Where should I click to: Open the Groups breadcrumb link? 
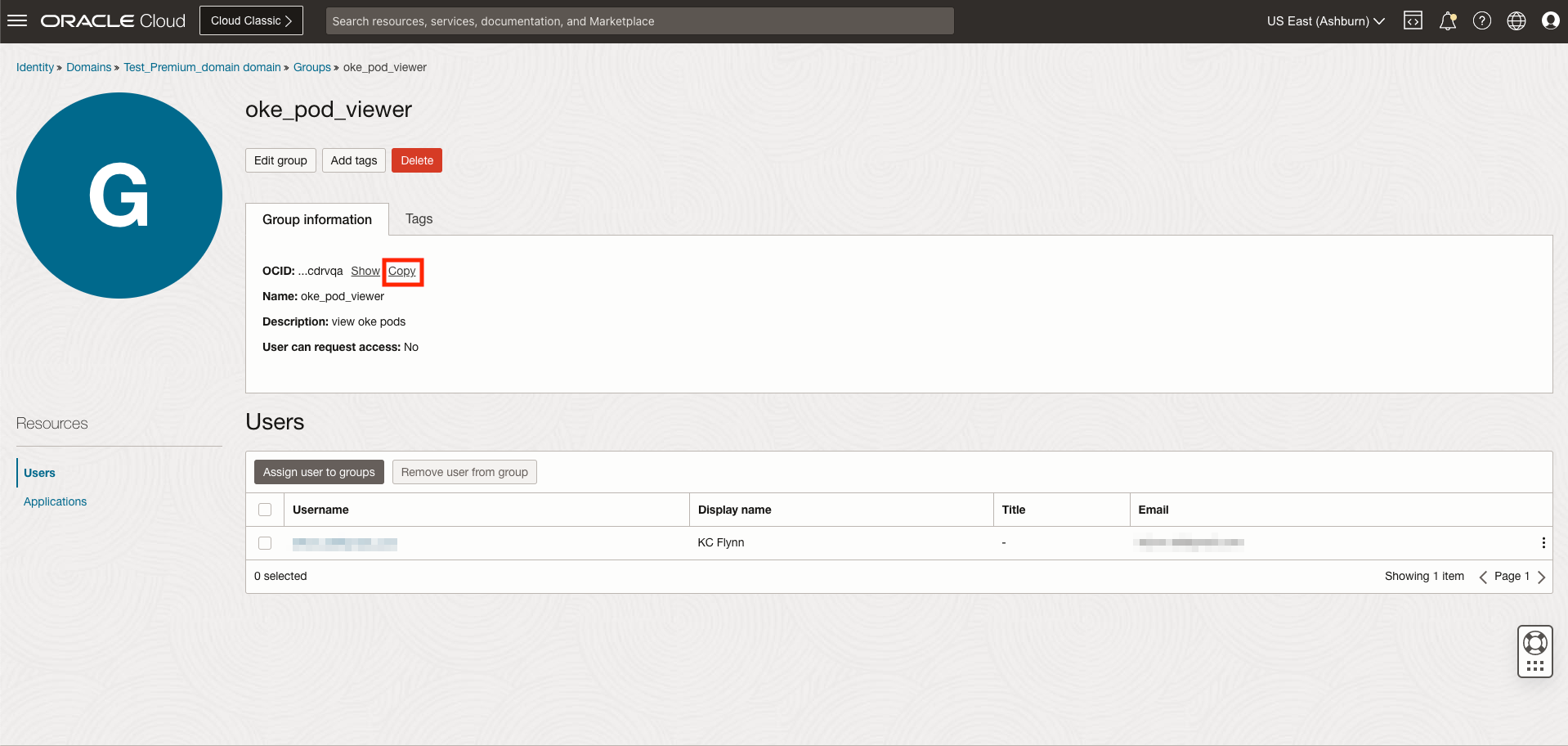(311, 67)
